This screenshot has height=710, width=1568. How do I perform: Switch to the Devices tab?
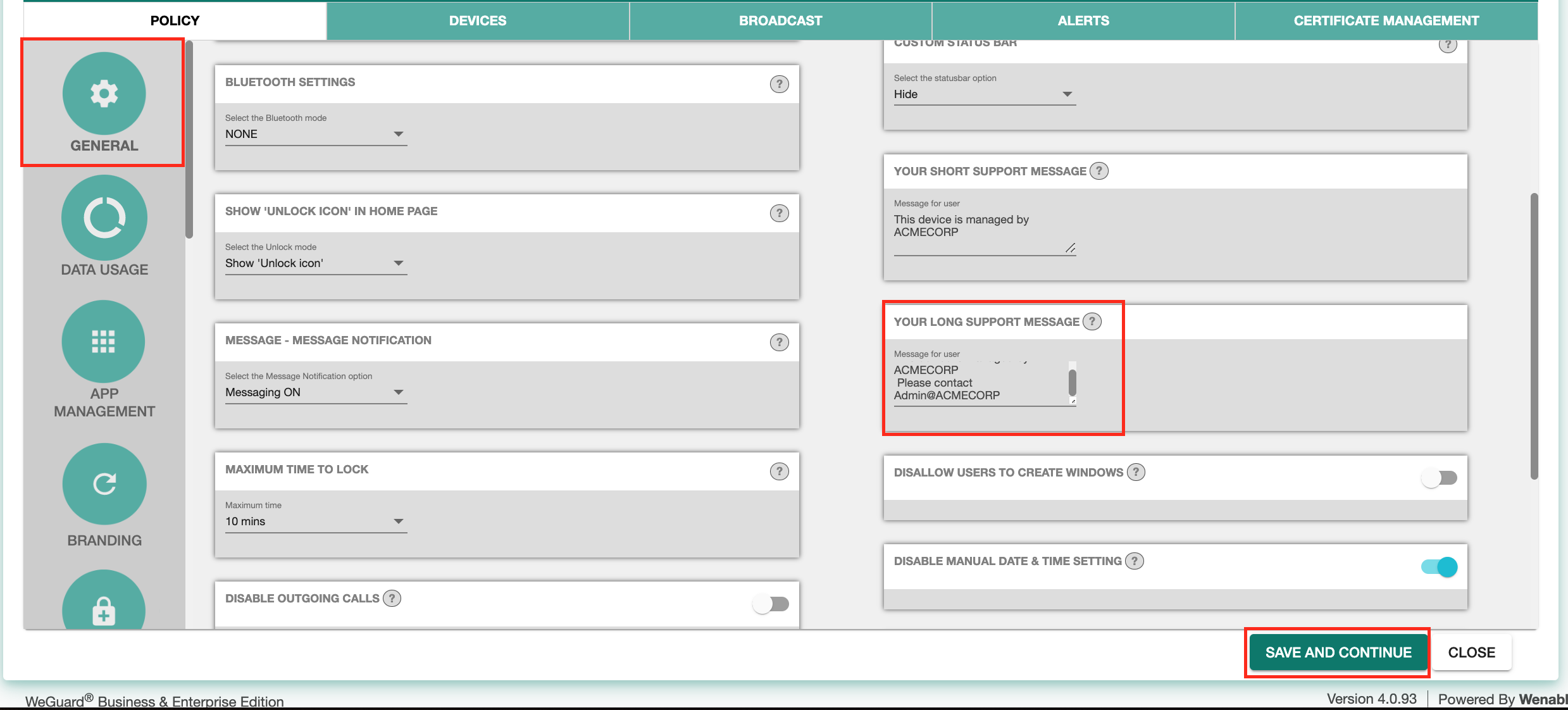[478, 21]
